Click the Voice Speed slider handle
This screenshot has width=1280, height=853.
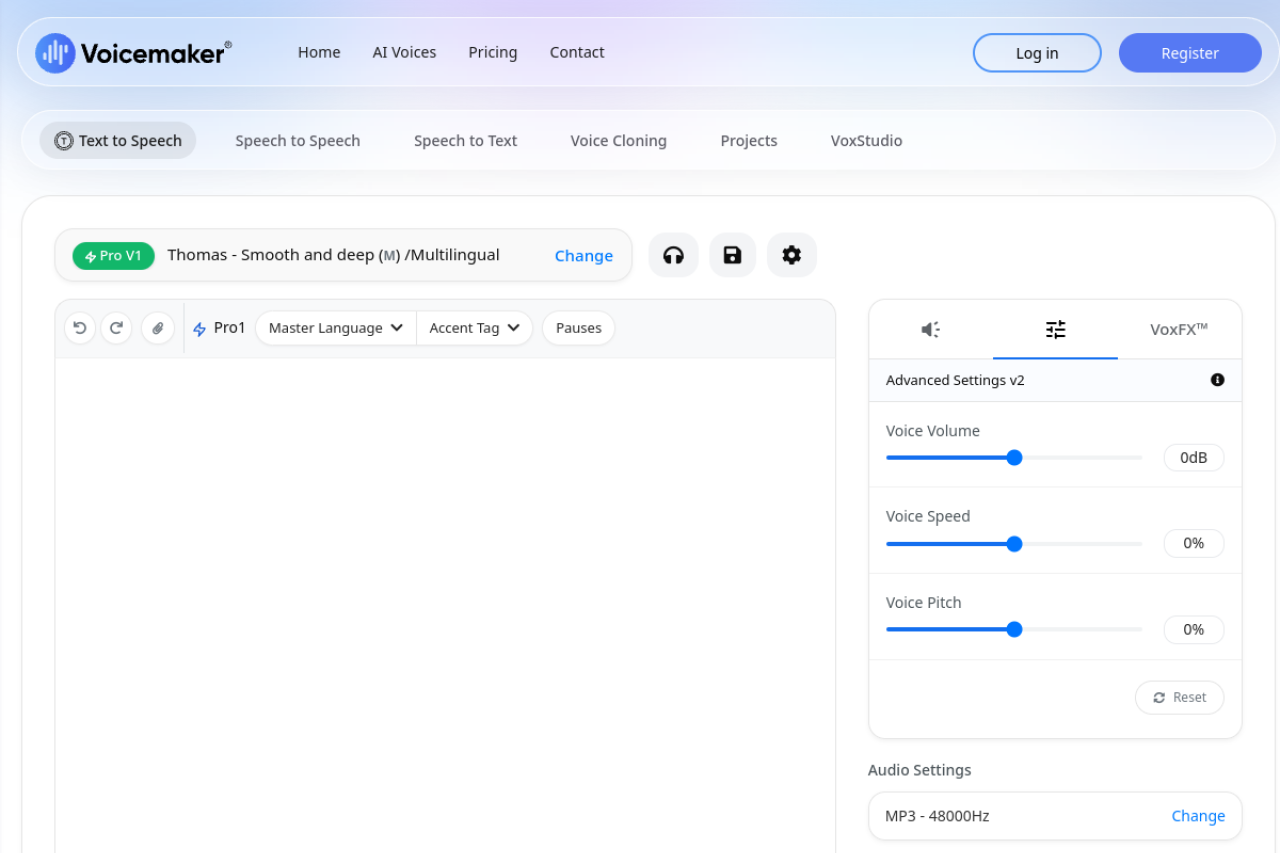click(1014, 544)
